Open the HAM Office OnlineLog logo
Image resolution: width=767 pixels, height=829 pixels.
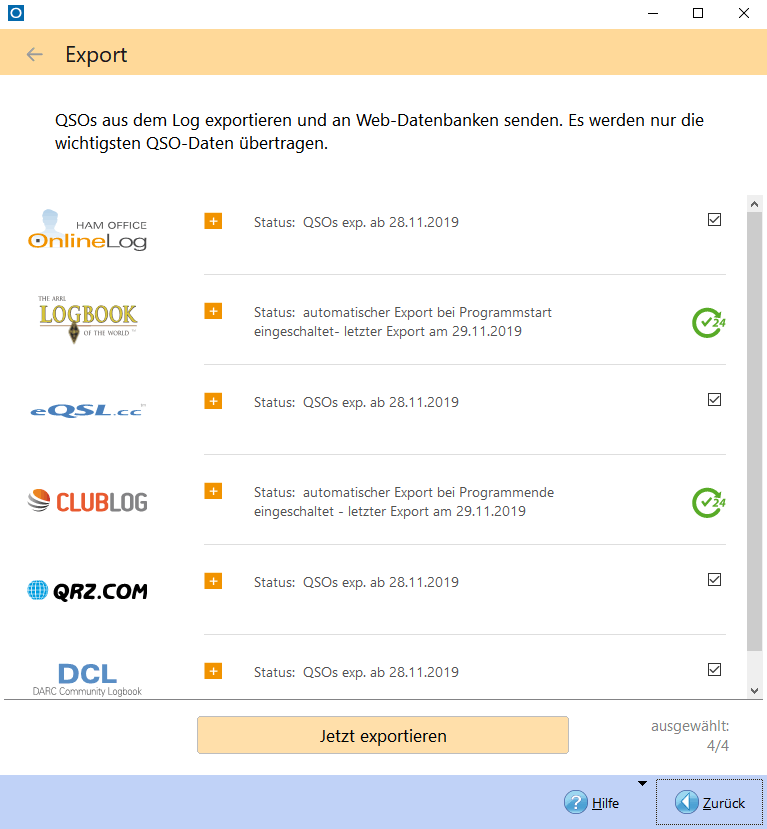(x=87, y=230)
